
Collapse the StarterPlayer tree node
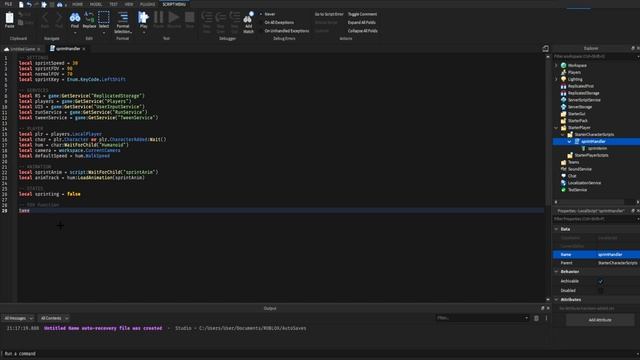(x=556, y=128)
